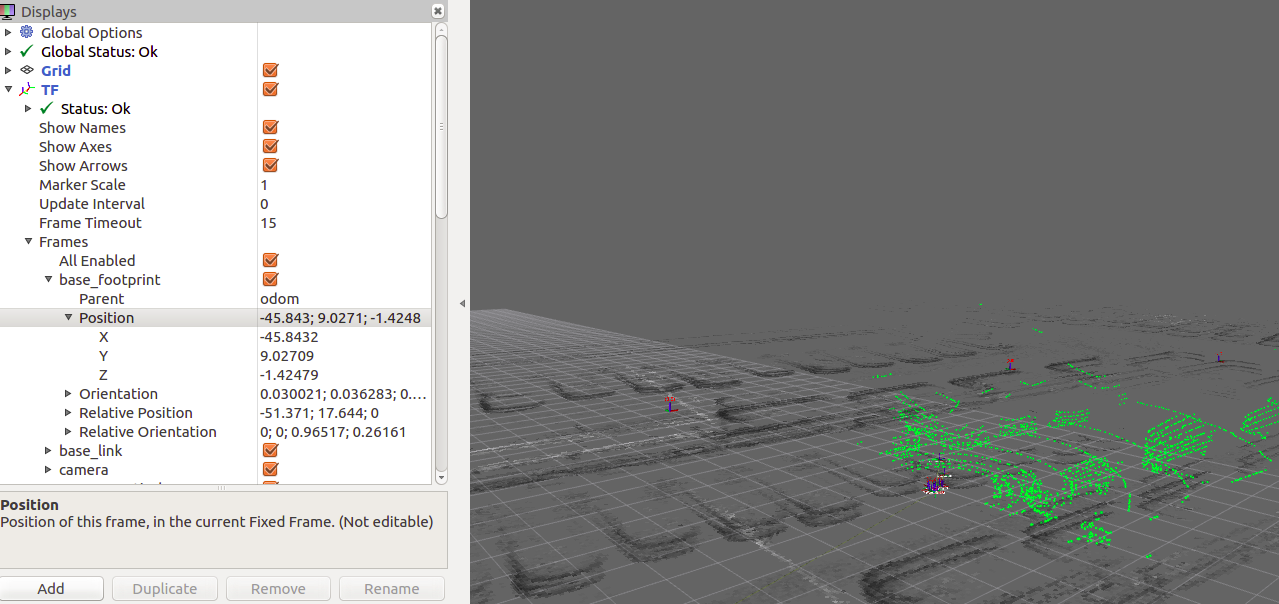The image size is (1279, 604).
Task: Collapse the base_footprint frame
Action: [x=48, y=279]
